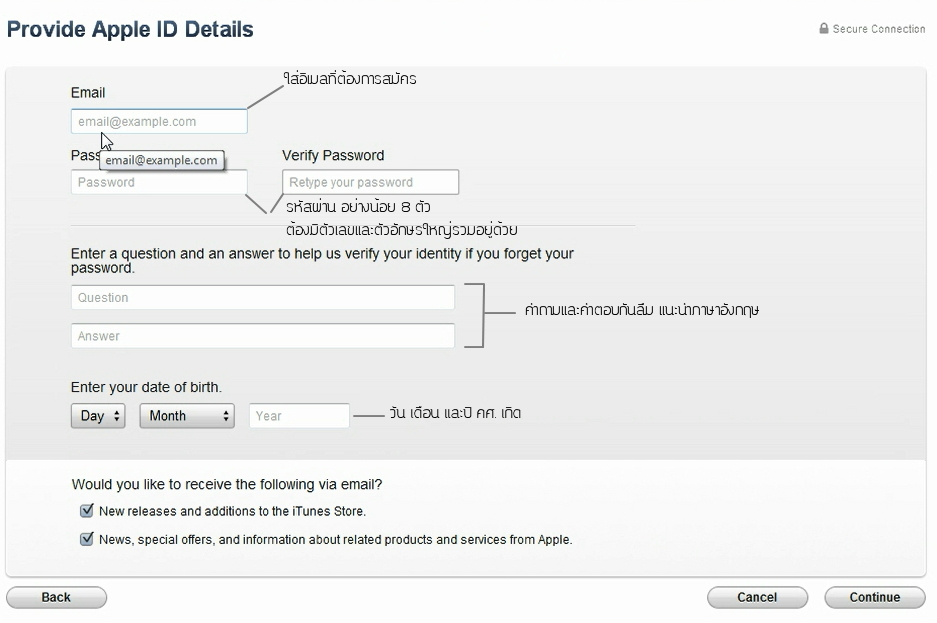
Task: Click the Email input field
Action: [159, 121]
